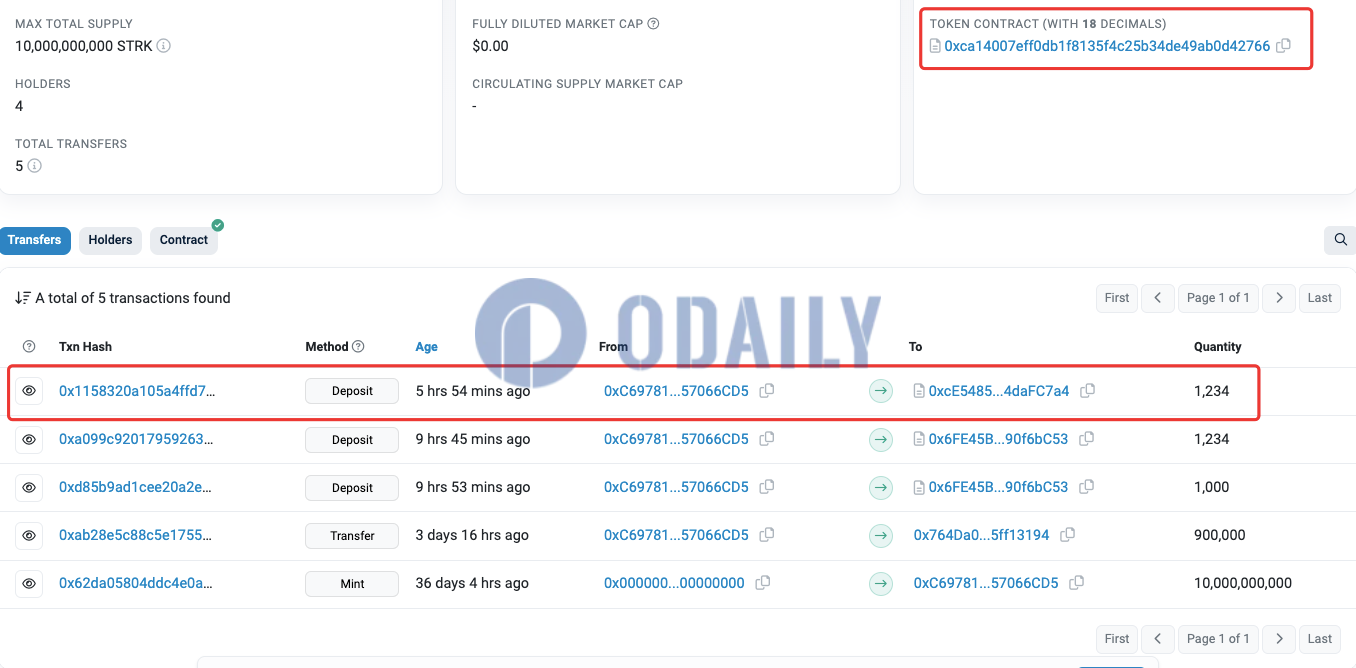
Task: Copy From address in 0xa099c920 row
Action: [x=767, y=439]
